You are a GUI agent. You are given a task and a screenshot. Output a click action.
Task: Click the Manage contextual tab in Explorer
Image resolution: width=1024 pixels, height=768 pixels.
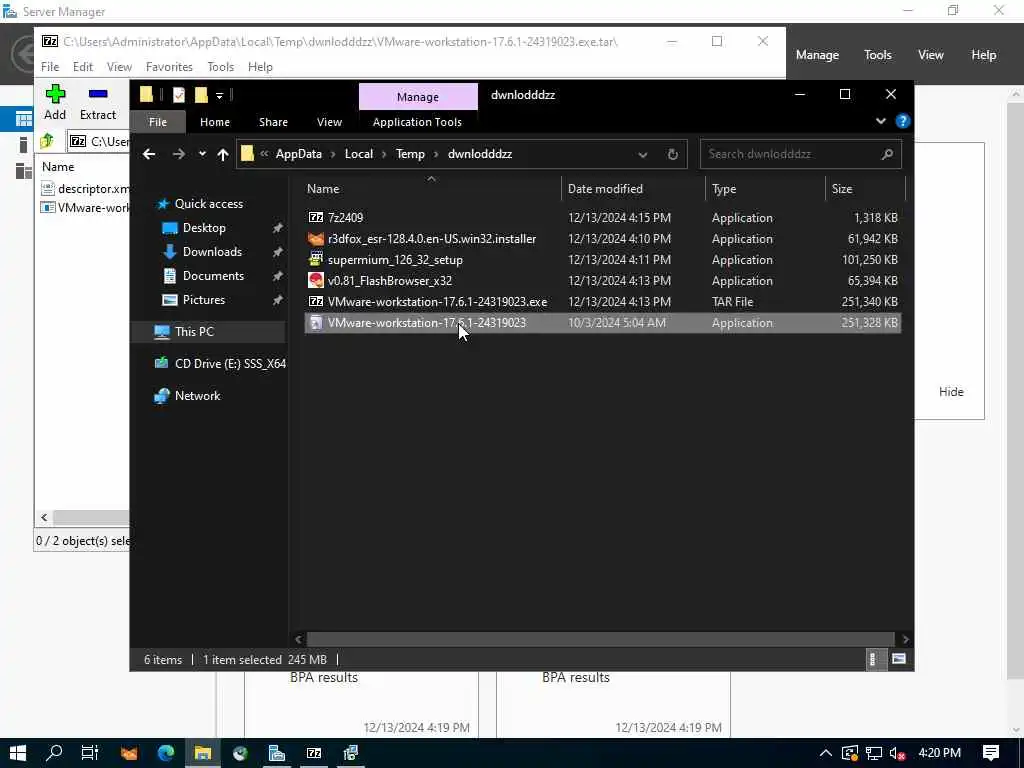pyautogui.click(x=418, y=97)
